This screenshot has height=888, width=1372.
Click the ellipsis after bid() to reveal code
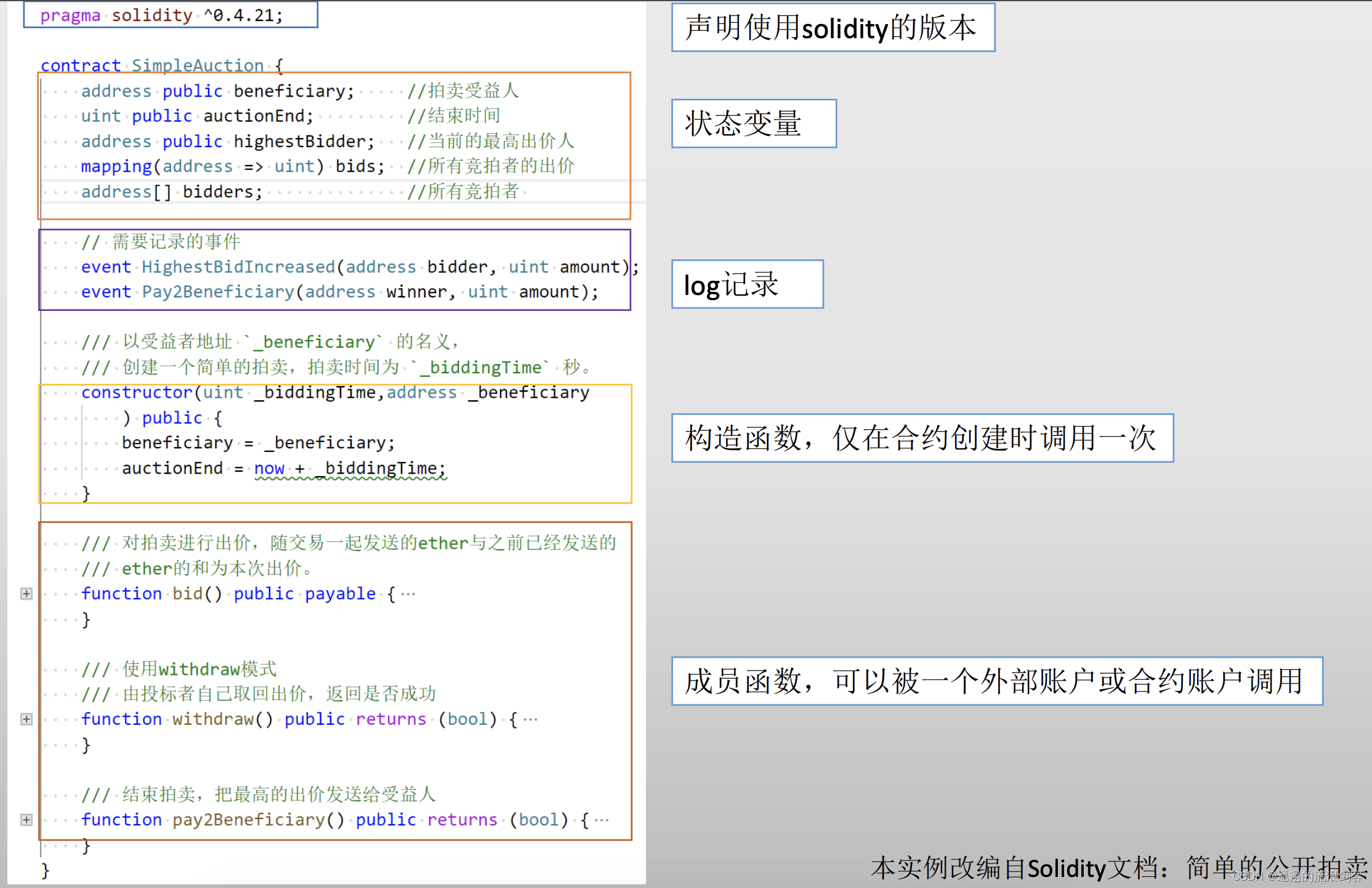[409, 593]
